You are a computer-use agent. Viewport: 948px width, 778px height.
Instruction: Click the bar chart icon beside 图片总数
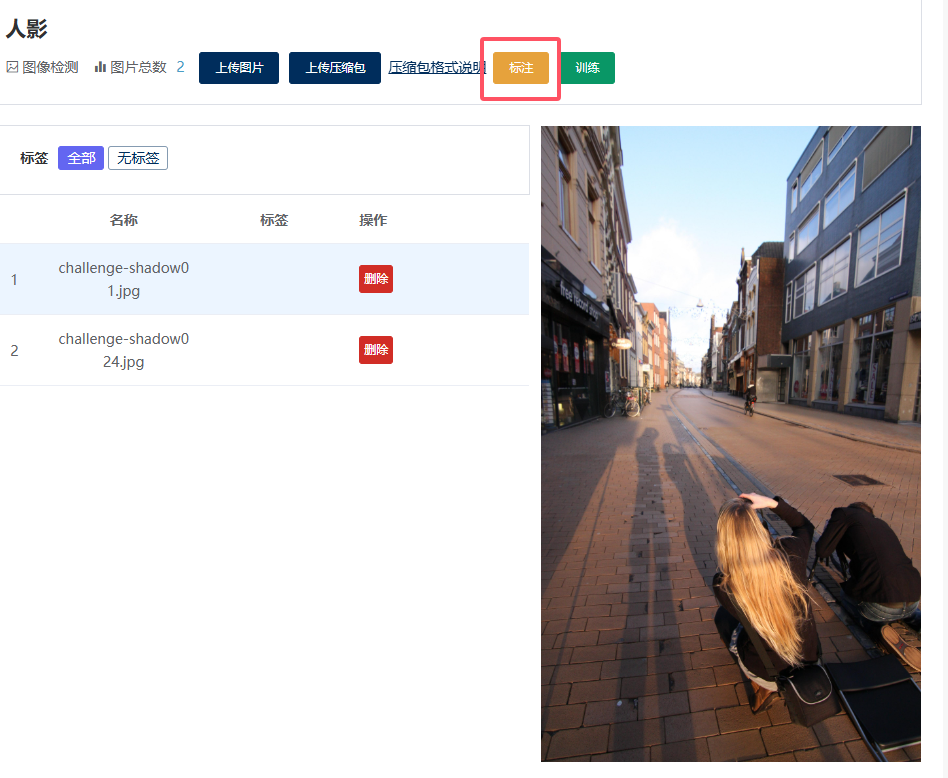pyautogui.click(x=100, y=68)
